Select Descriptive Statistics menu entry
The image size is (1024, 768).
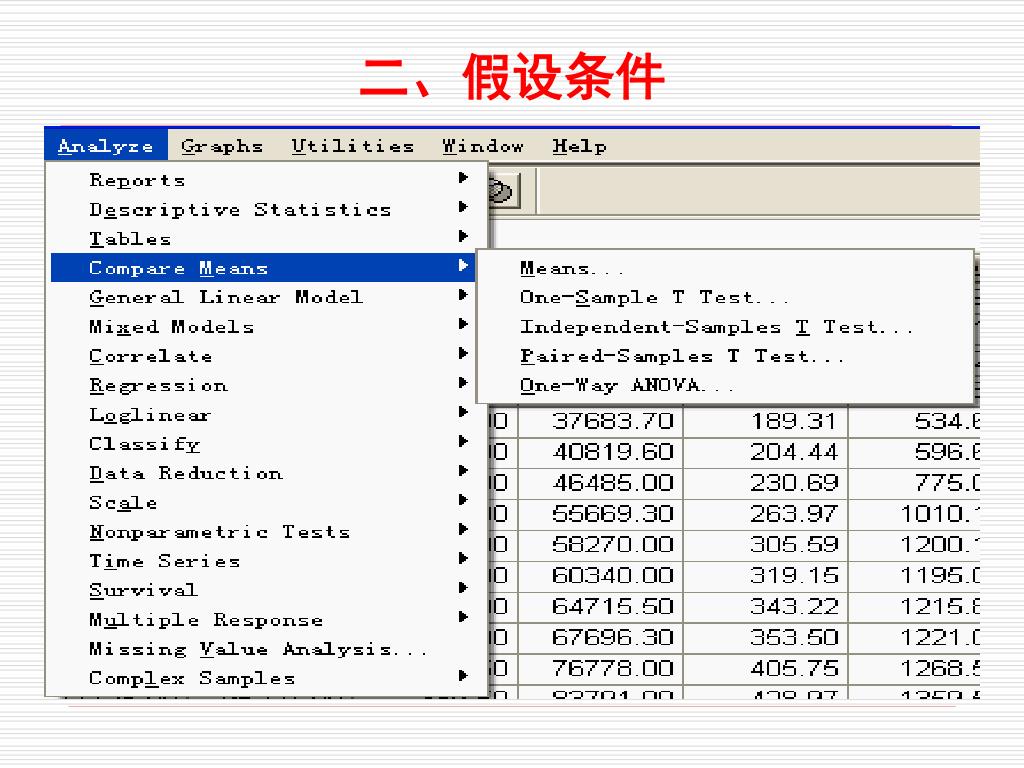click(261, 209)
